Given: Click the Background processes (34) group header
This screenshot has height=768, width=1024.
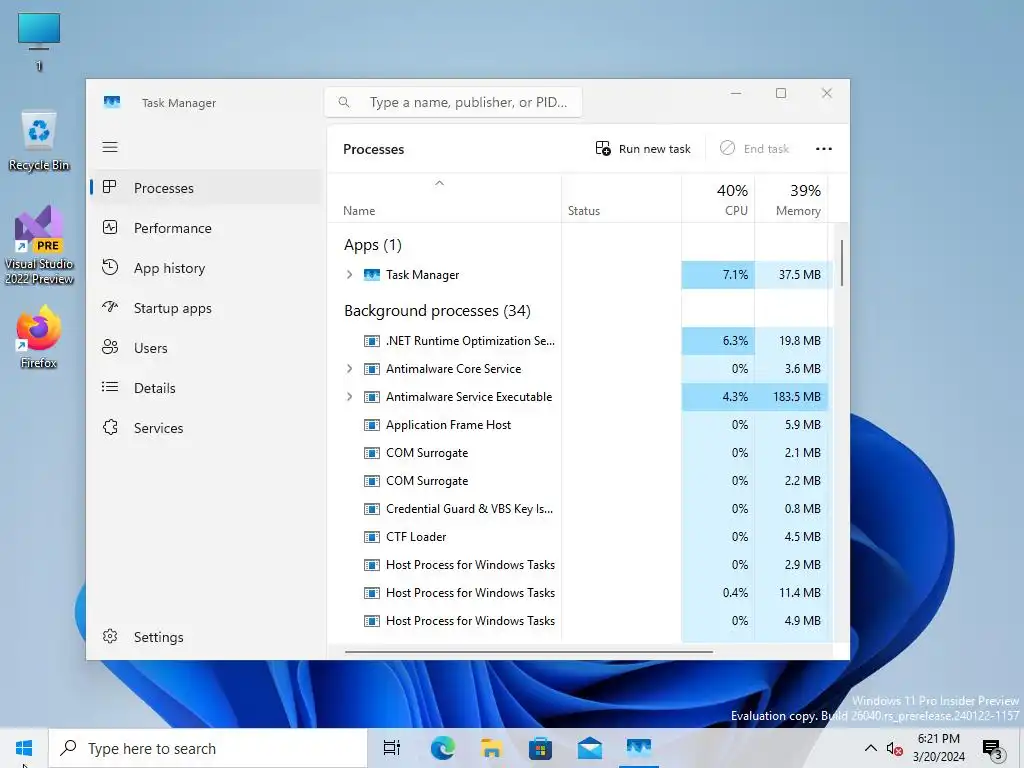Looking at the screenshot, I should pos(437,311).
